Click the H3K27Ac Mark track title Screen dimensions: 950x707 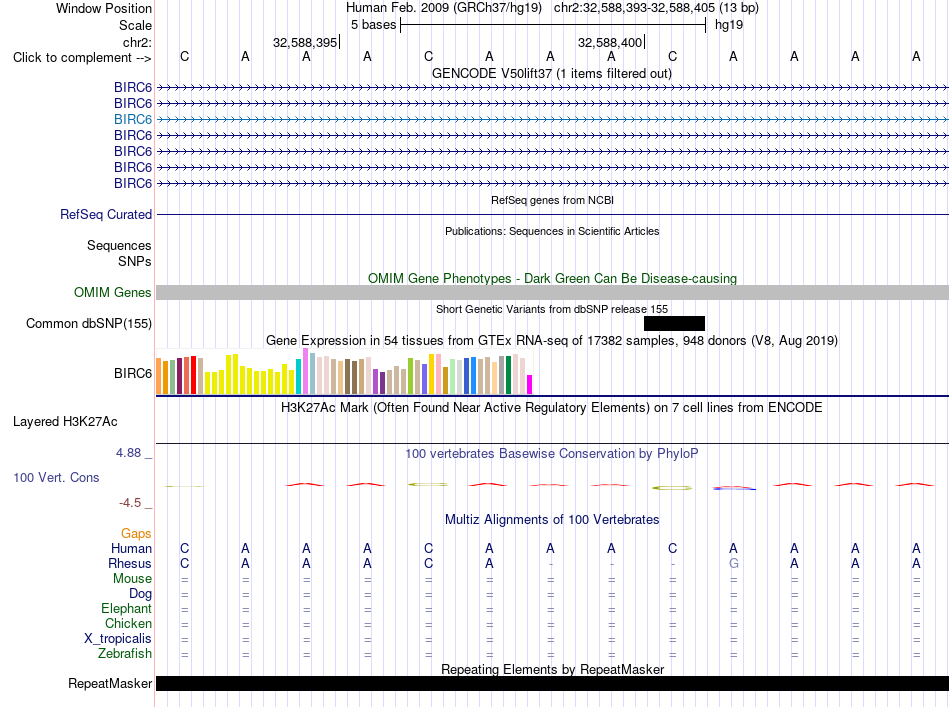click(552, 408)
